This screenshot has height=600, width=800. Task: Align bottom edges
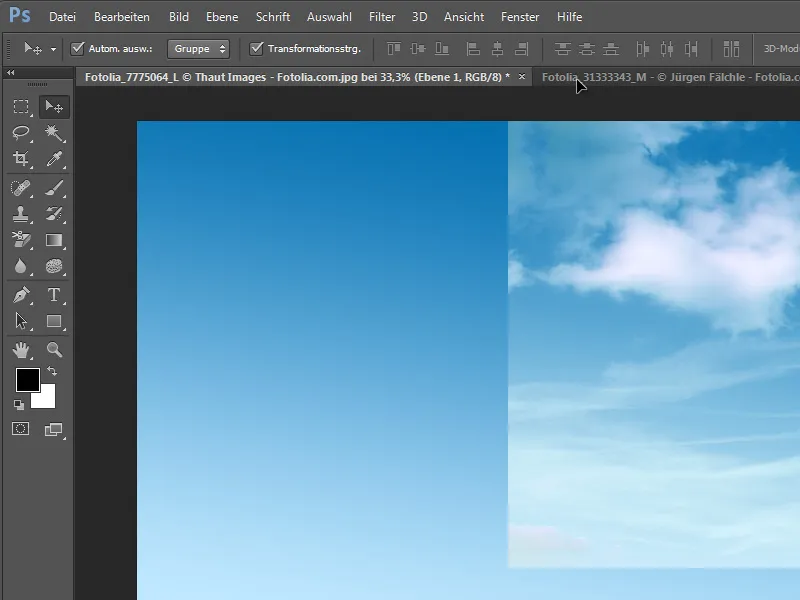[442, 49]
